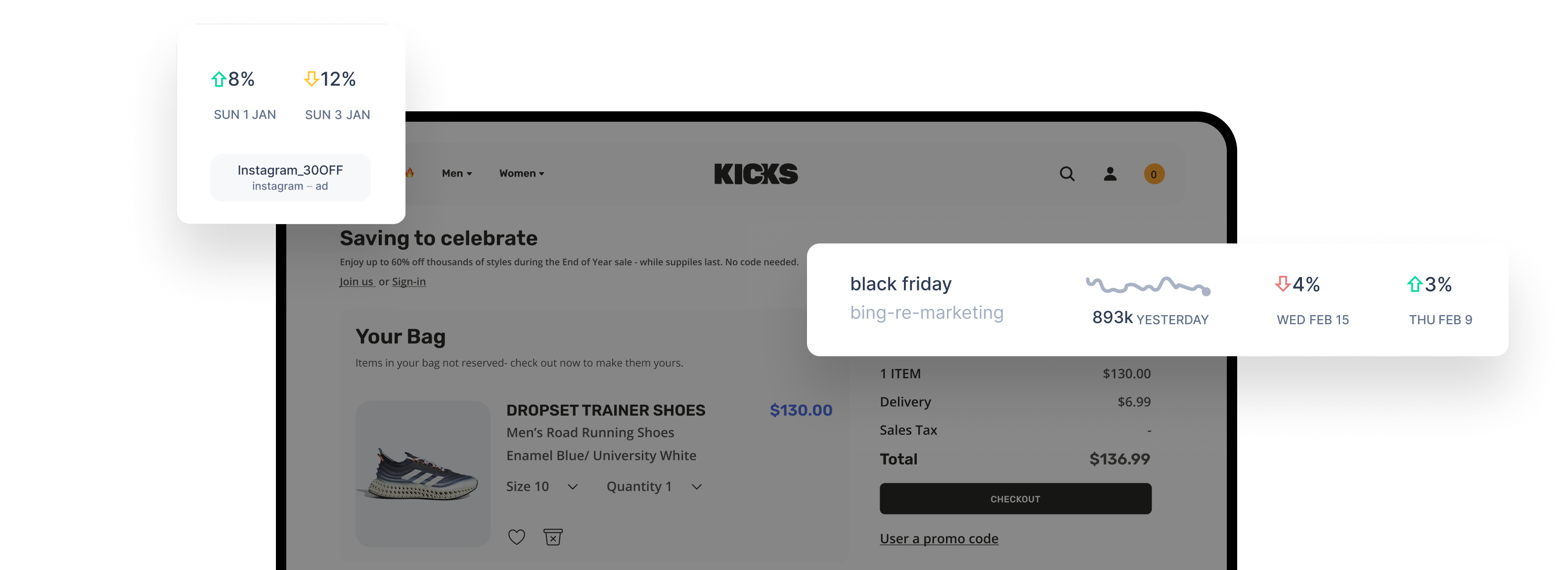Click the search magnifier icon
Screen dimensions: 1568x570
tap(1067, 174)
